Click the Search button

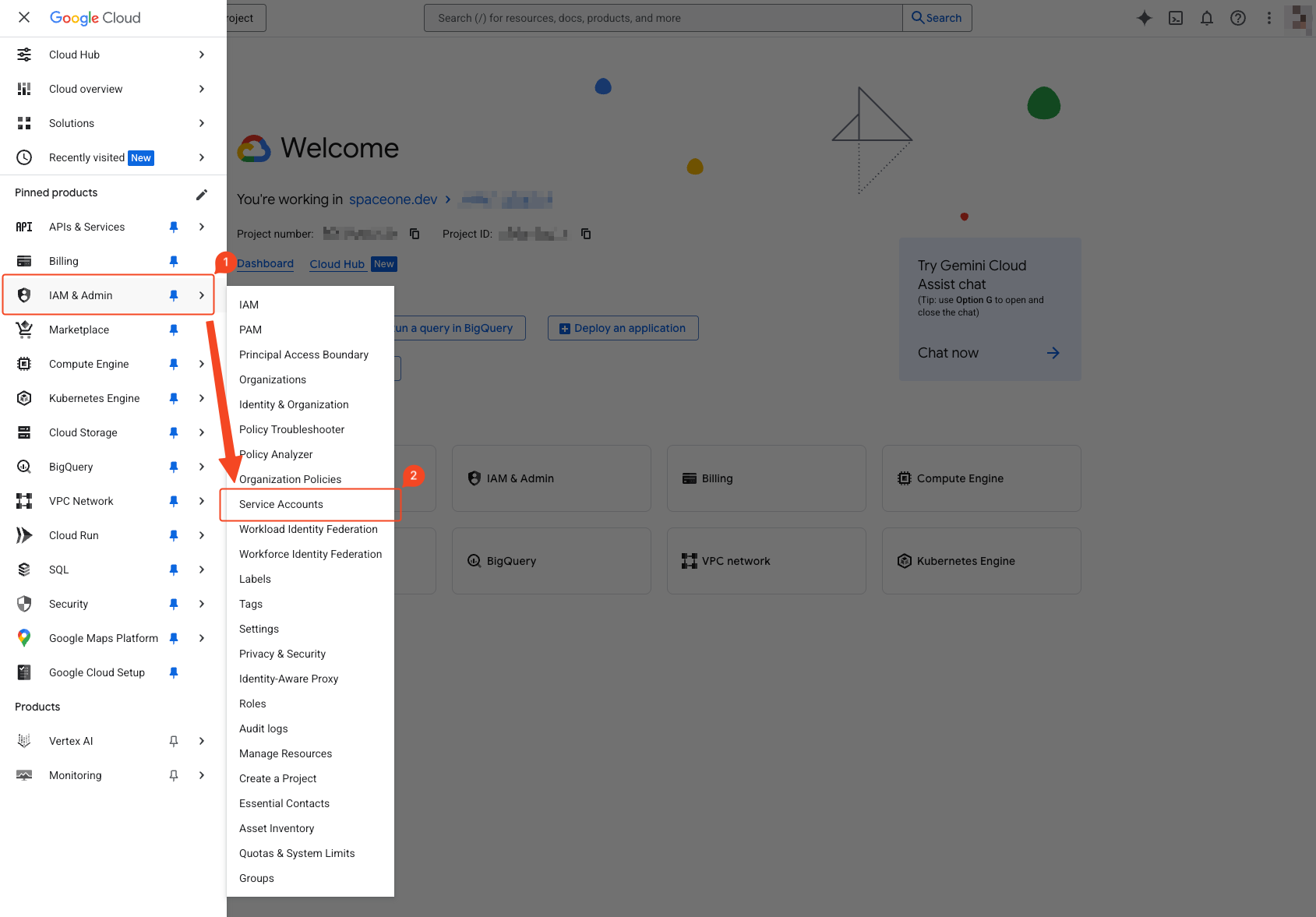(x=937, y=18)
